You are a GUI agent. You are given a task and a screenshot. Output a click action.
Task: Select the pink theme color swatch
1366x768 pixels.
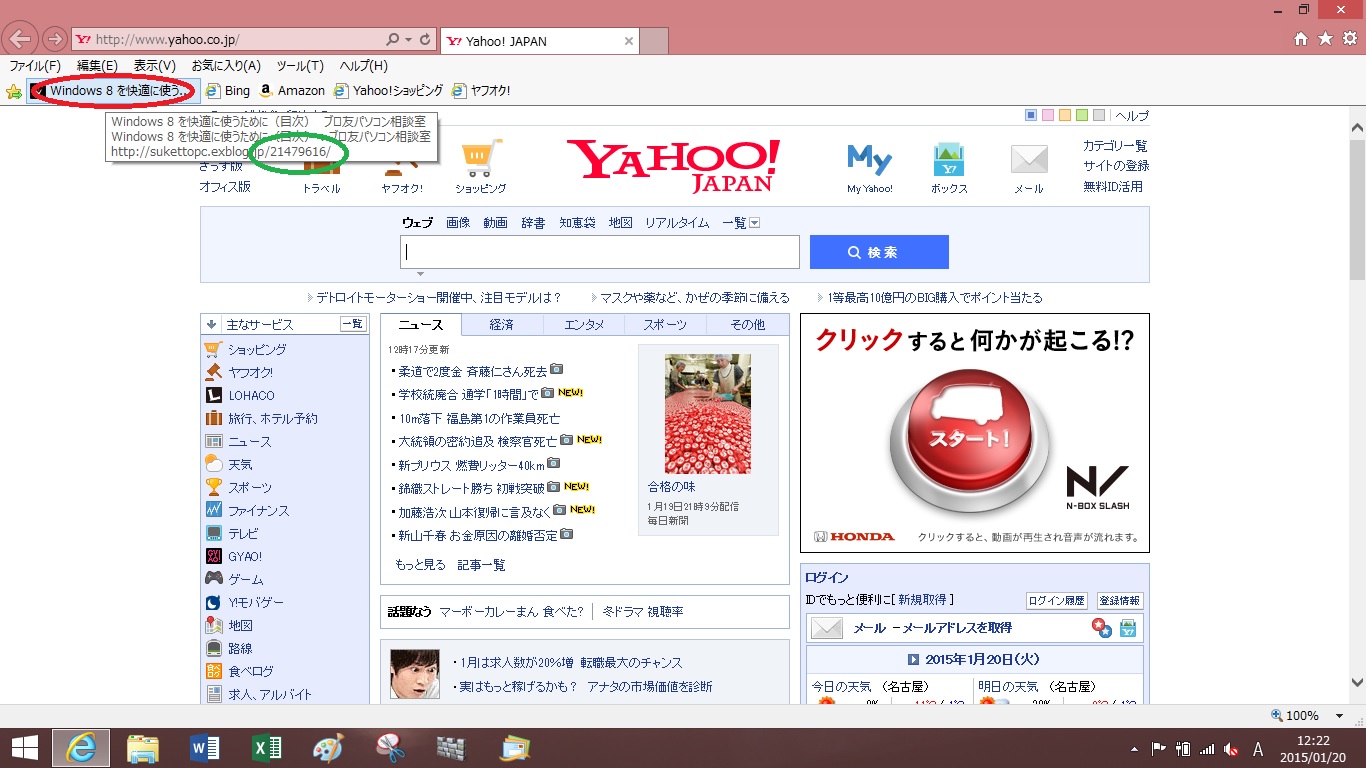pyautogui.click(x=1048, y=115)
